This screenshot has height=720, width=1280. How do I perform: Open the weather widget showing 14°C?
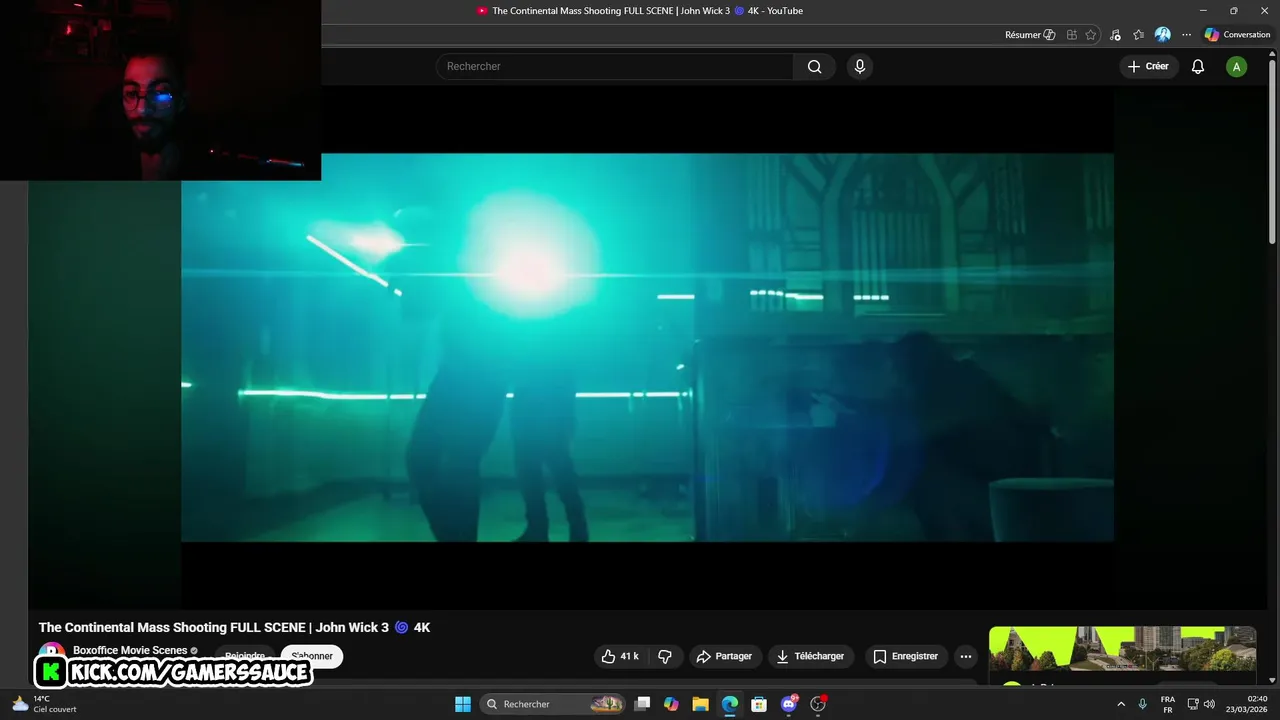(44, 704)
